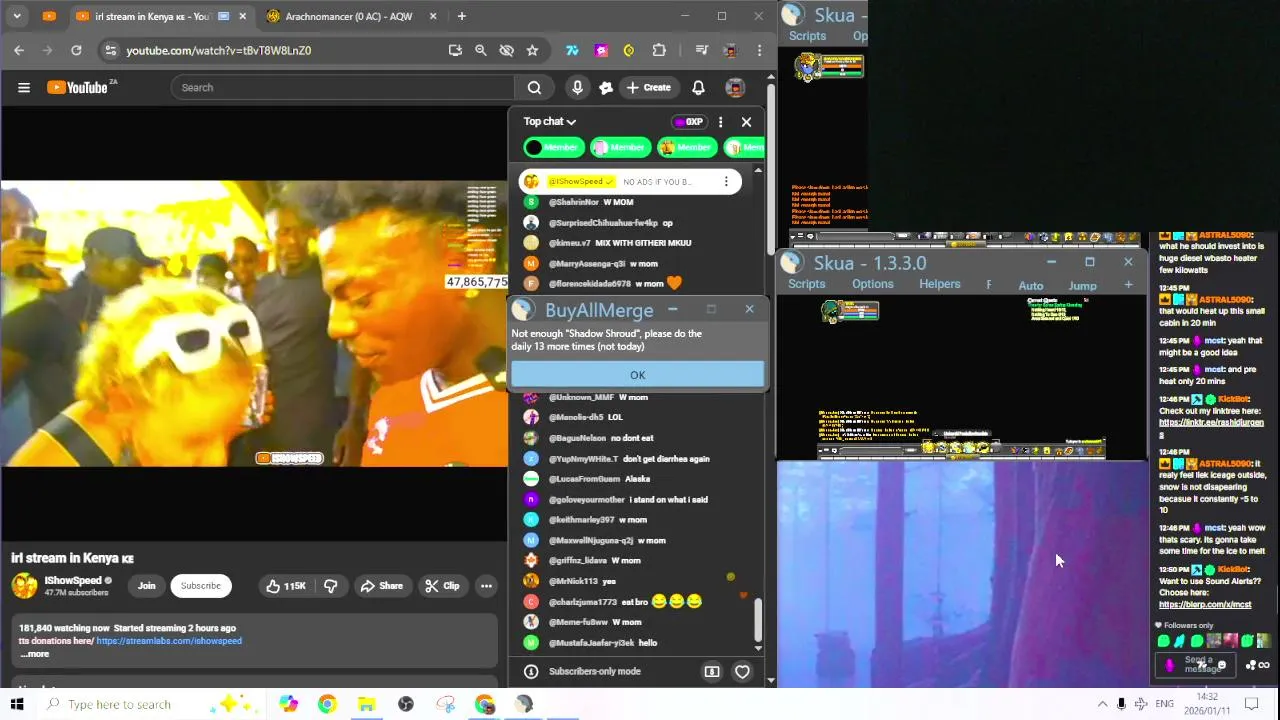Image resolution: width=1280 pixels, height=720 pixels.
Task: Open the Options menu in Skua 1.3.3.0
Action: 872,284
